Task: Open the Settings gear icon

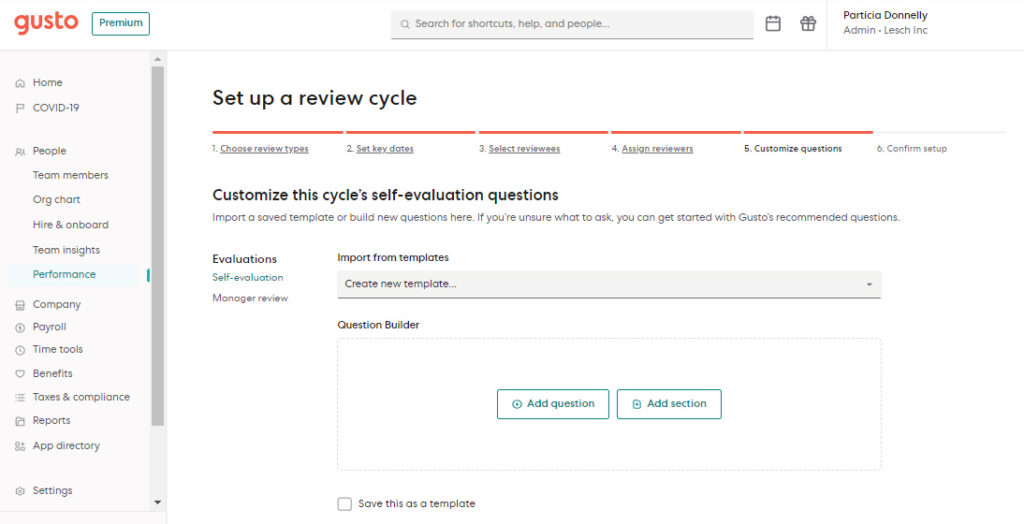Action: 20,491
